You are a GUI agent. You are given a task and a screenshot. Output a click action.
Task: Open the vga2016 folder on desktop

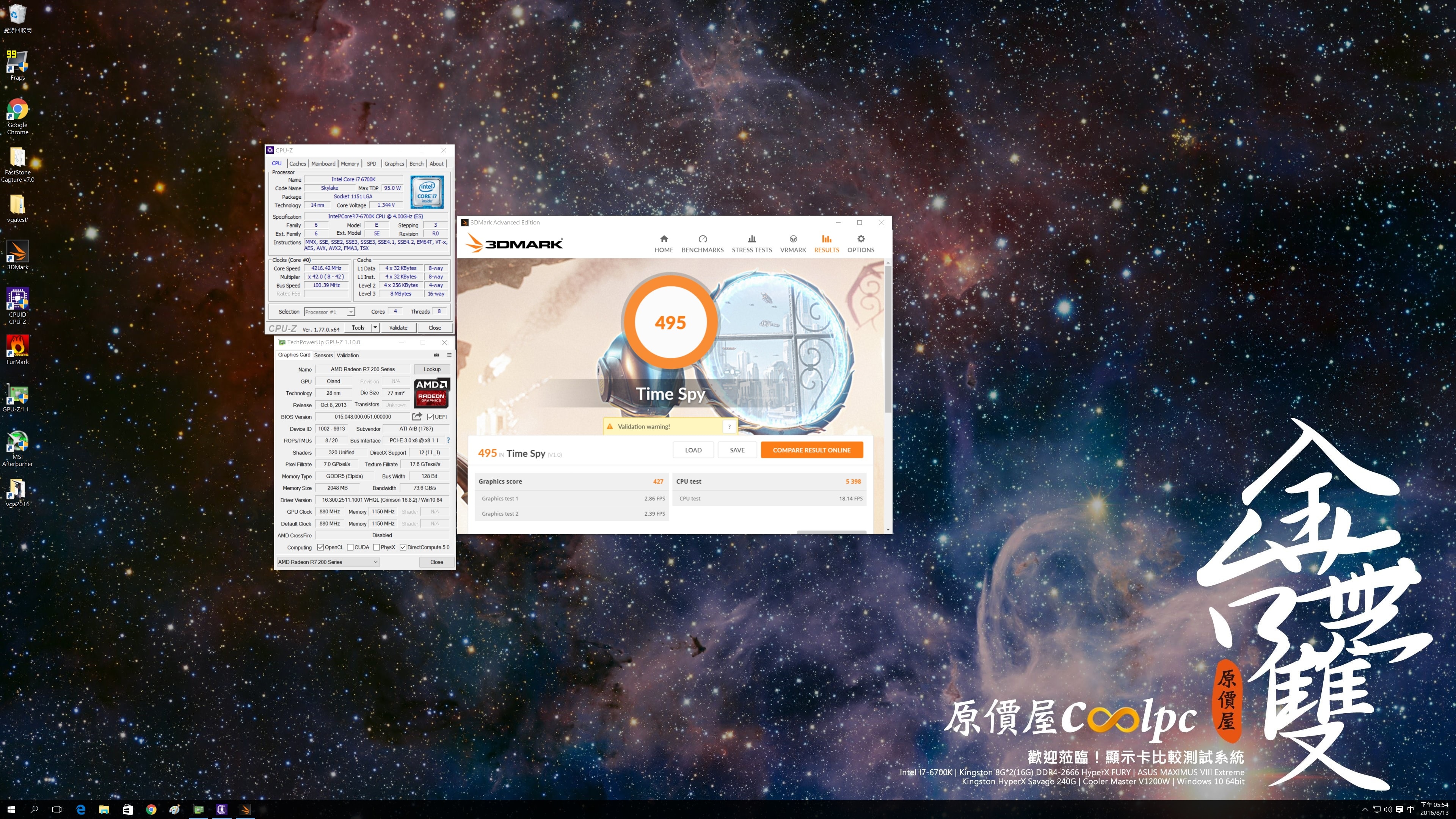tap(17, 492)
